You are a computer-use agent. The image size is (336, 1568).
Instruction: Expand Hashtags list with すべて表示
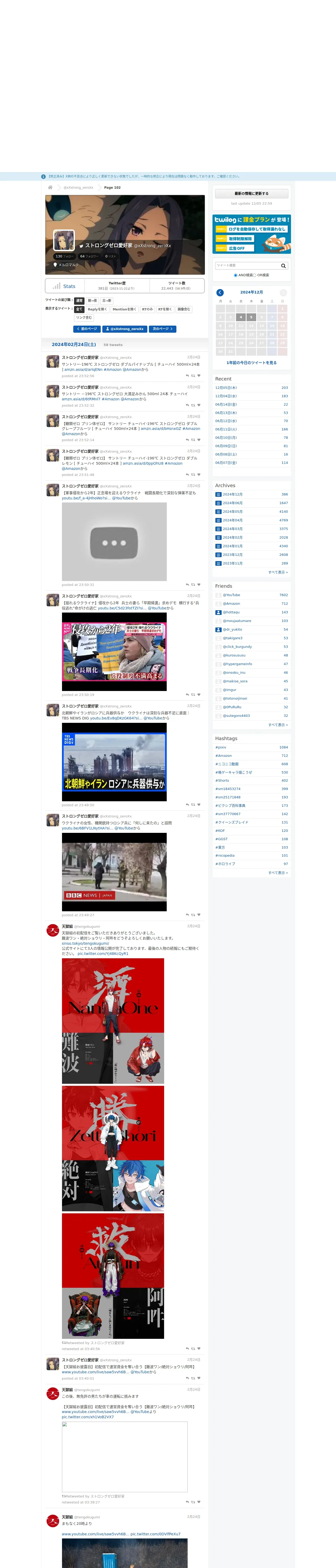[x=278, y=873]
